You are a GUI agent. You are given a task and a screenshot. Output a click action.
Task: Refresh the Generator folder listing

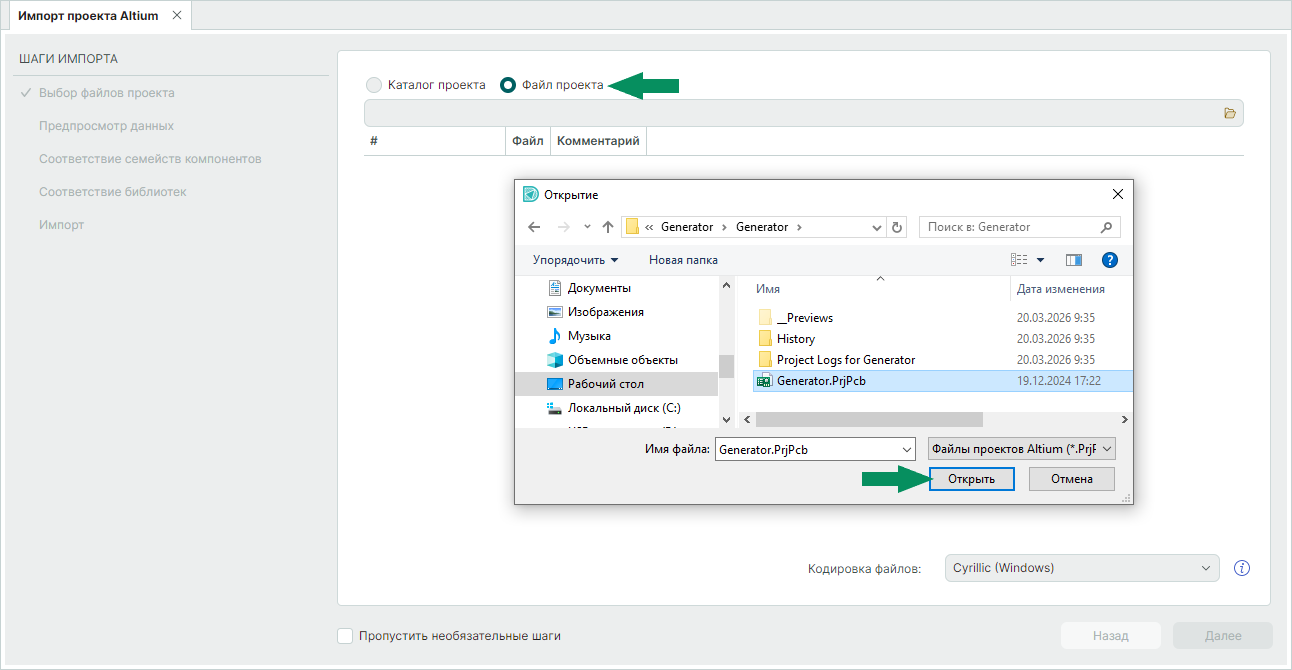pos(897,227)
